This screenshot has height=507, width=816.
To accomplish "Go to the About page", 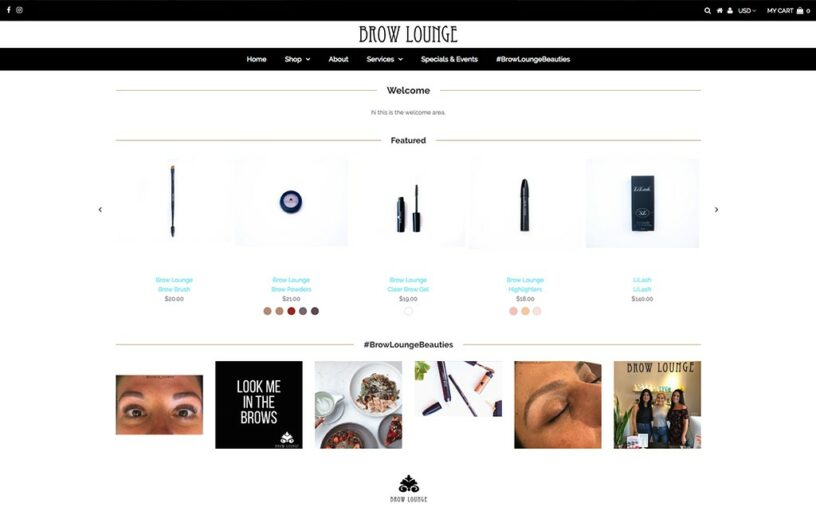I will pos(338,59).
